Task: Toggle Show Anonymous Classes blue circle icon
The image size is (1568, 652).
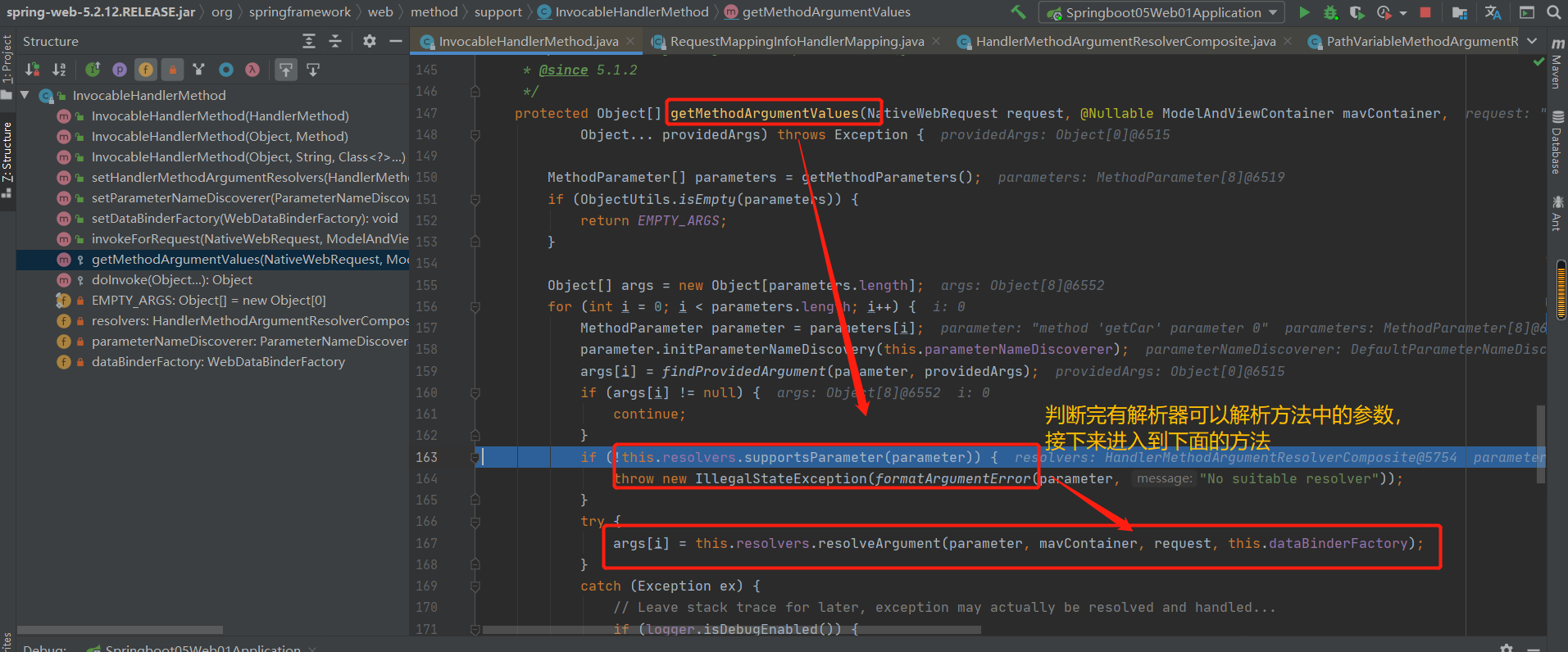Action: click(x=226, y=70)
